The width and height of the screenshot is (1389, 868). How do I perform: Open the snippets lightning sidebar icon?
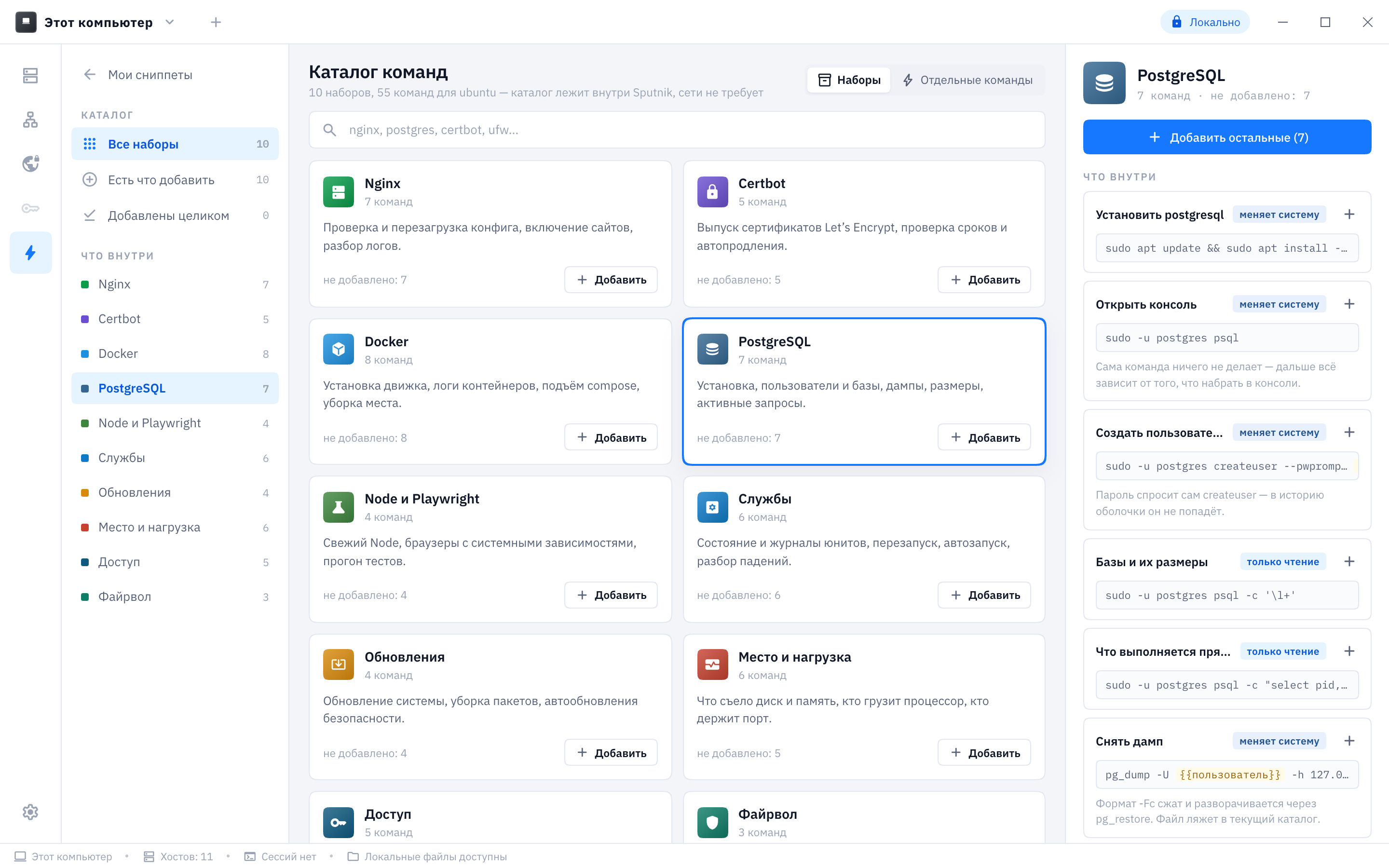pyautogui.click(x=30, y=253)
